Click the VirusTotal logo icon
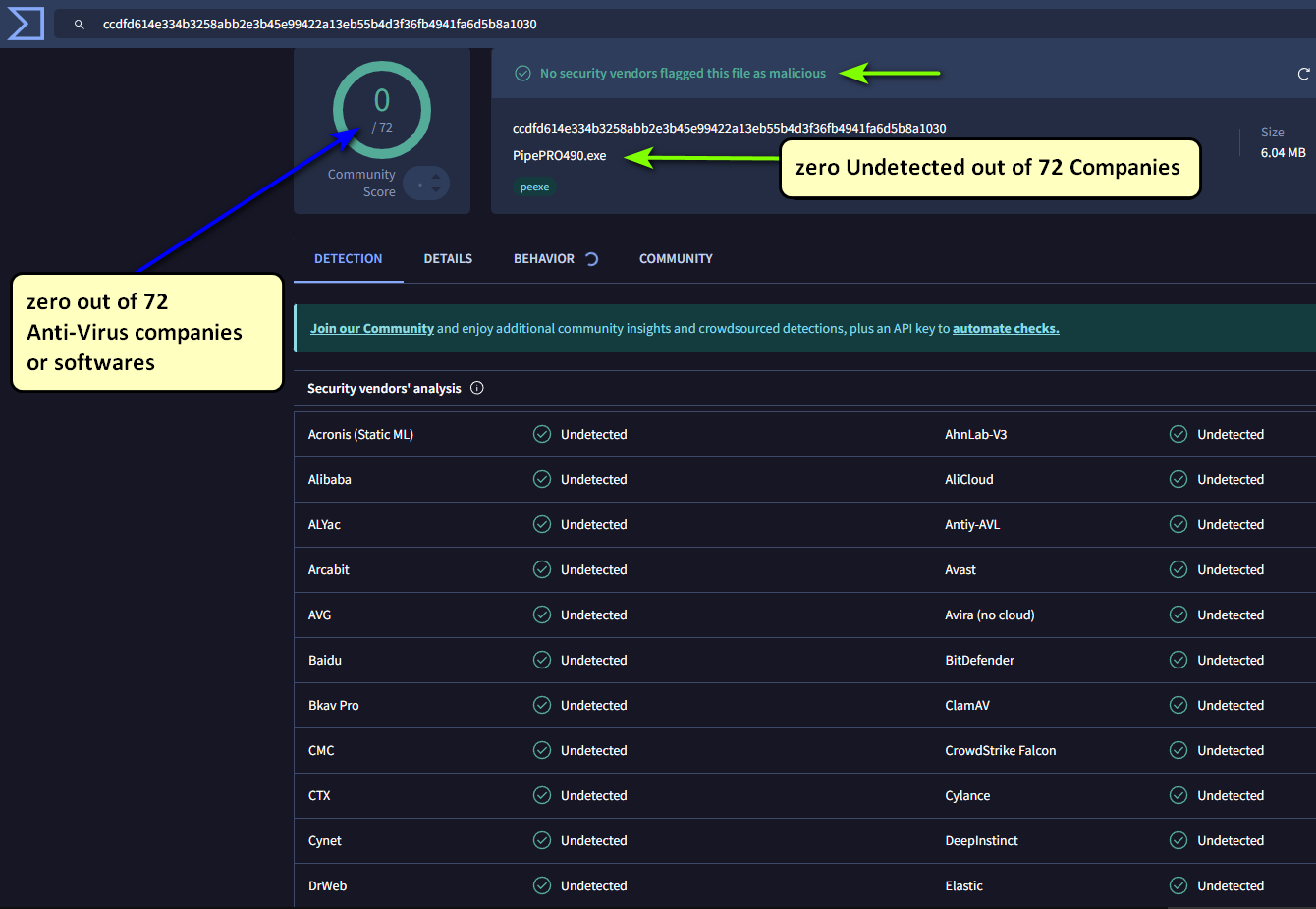 26,23
